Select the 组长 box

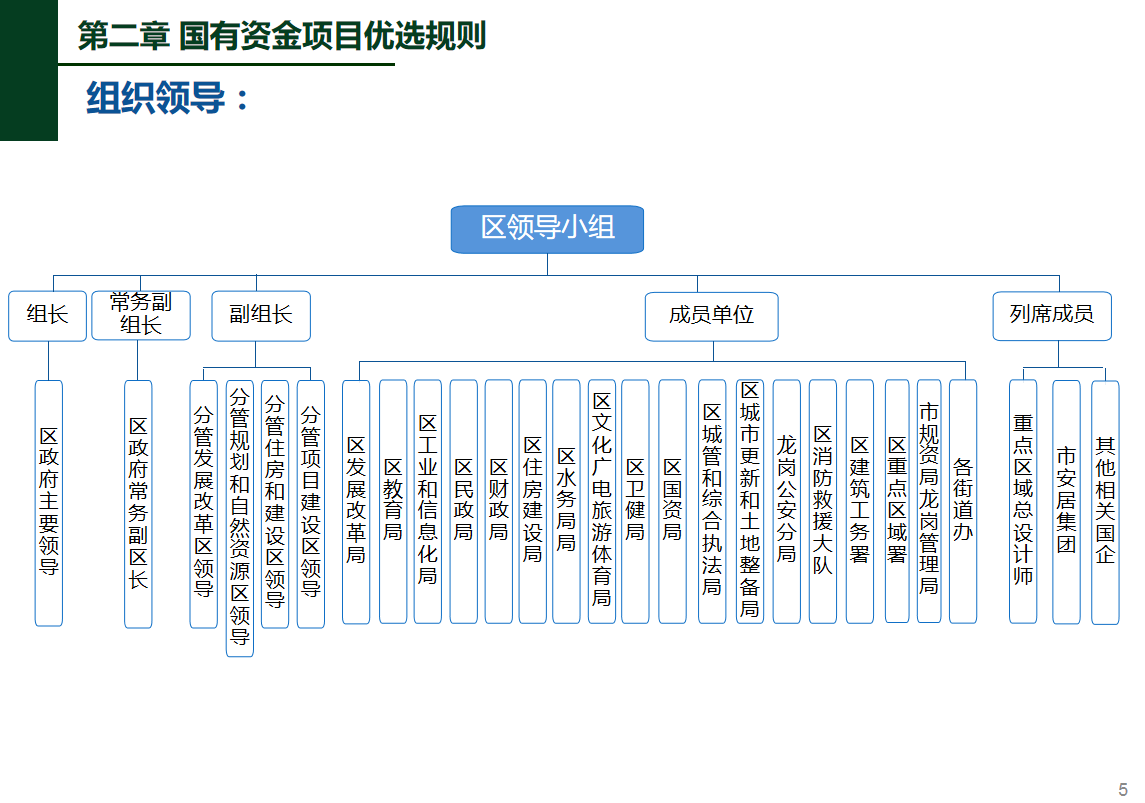click(x=47, y=315)
